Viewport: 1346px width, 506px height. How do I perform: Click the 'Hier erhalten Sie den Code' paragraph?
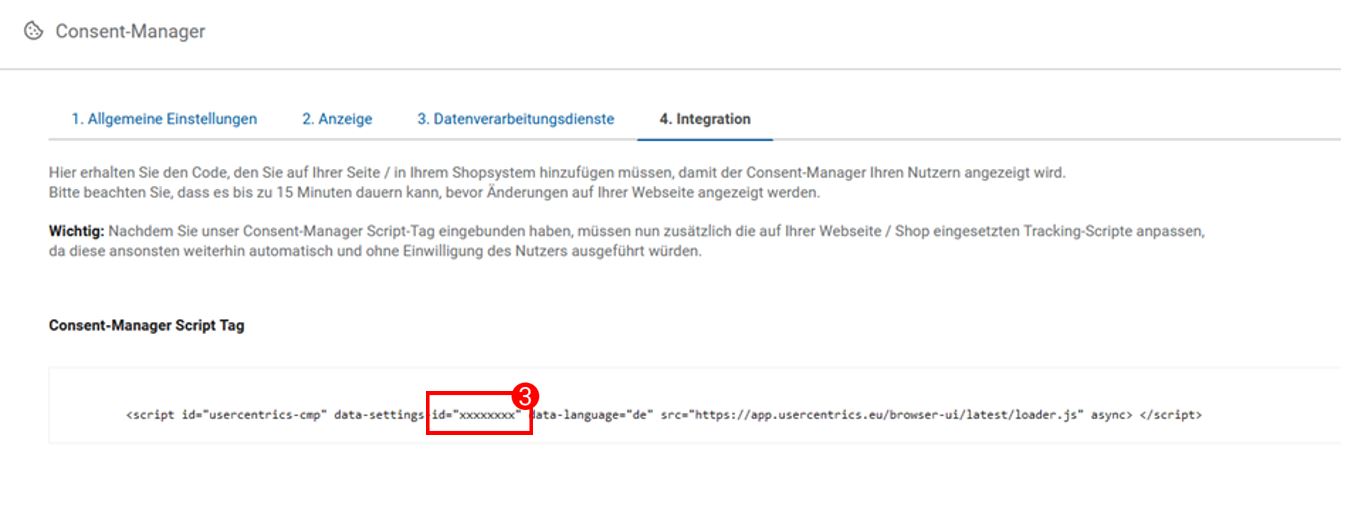(x=557, y=173)
